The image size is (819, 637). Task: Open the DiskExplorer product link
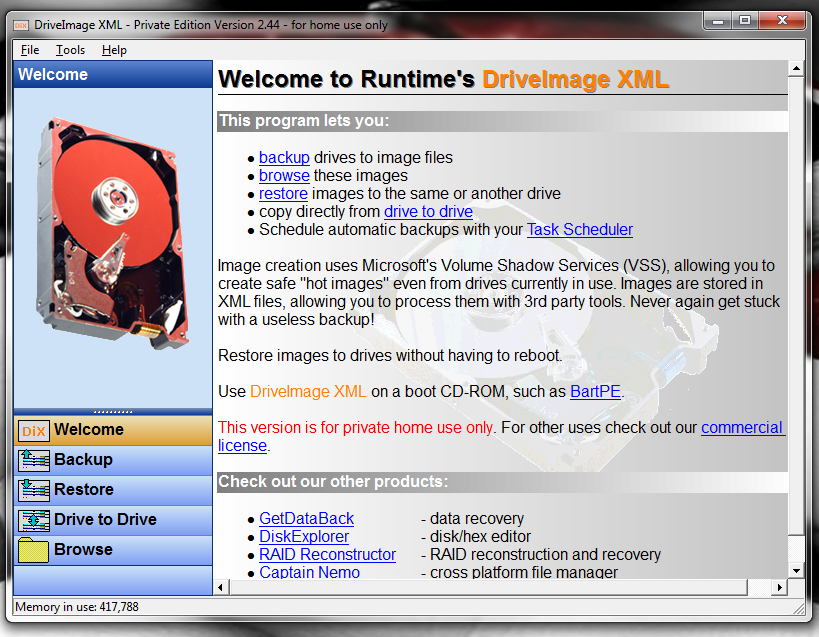tap(304, 537)
